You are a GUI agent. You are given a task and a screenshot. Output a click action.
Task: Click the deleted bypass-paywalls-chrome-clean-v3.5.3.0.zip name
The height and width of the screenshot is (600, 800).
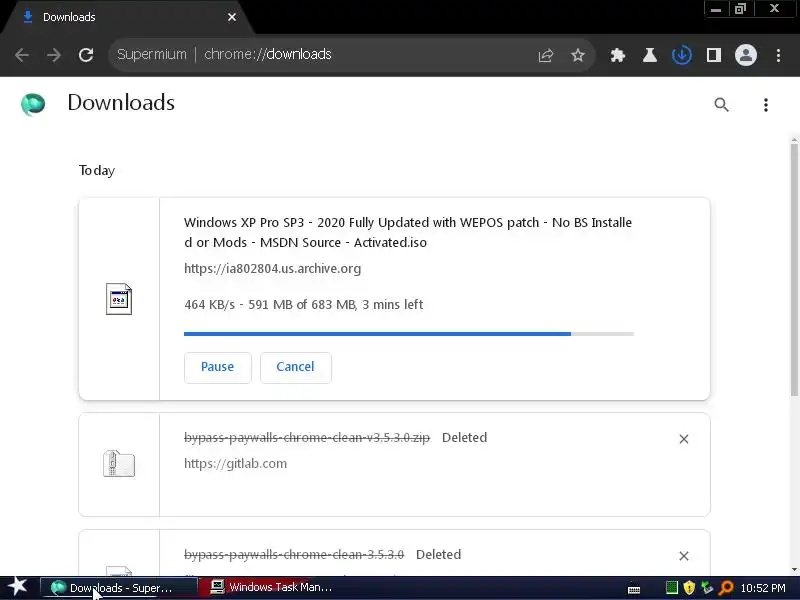coord(307,438)
